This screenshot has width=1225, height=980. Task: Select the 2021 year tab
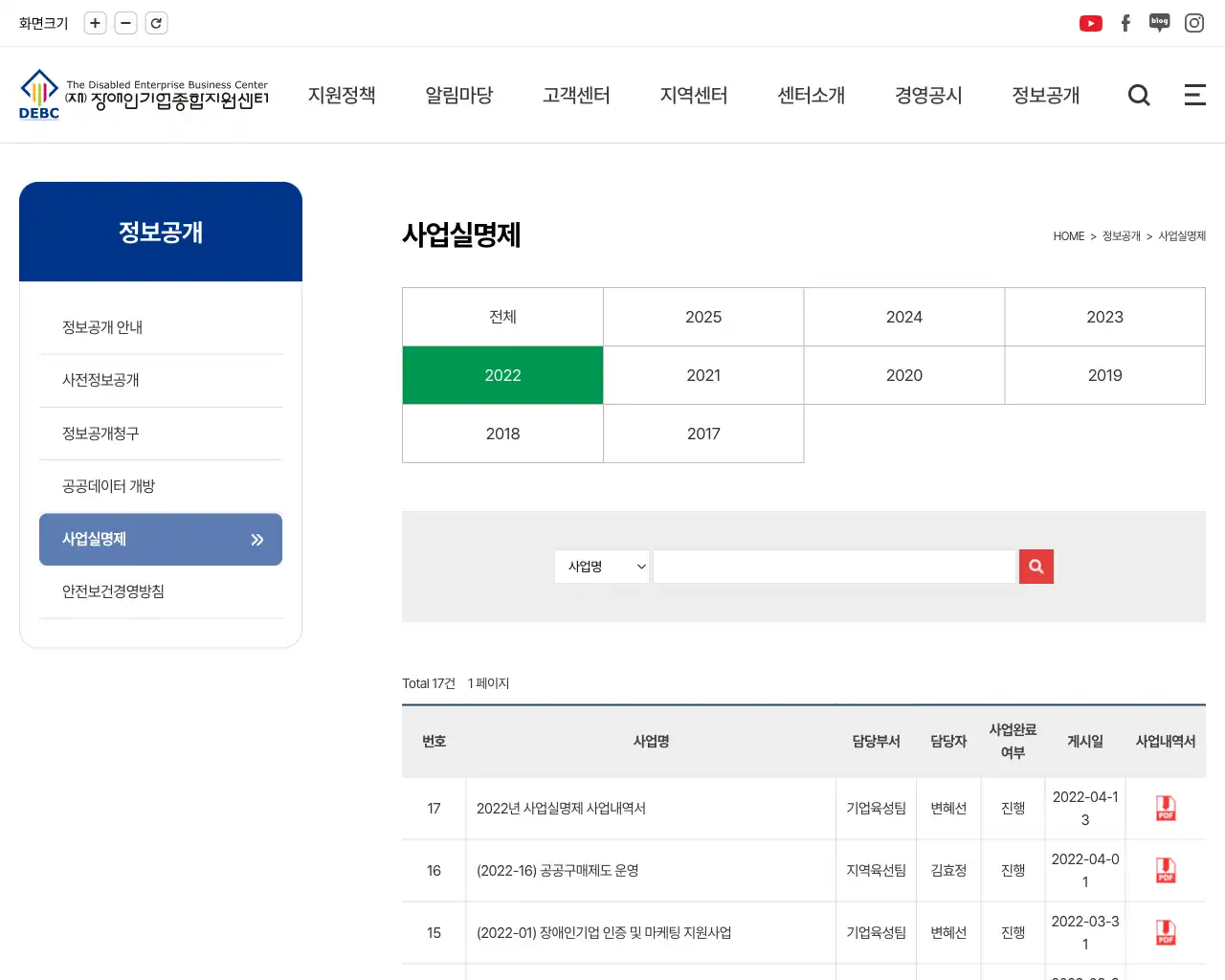click(703, 375)
